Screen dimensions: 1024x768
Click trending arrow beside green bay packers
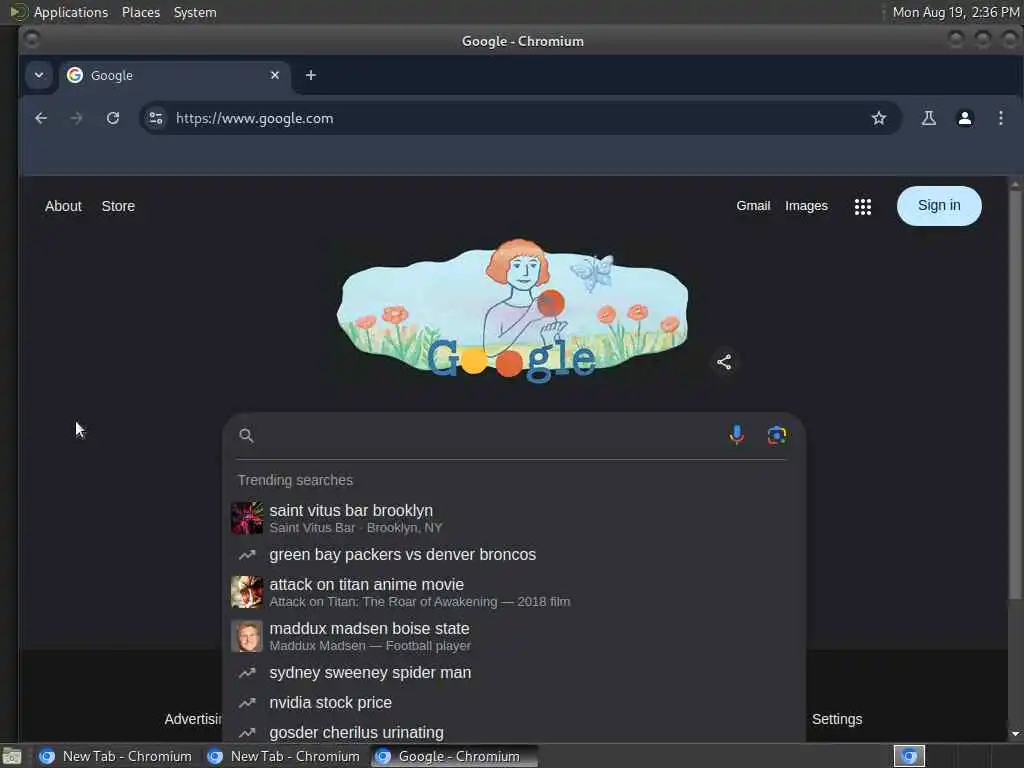(x=247, y=554)
